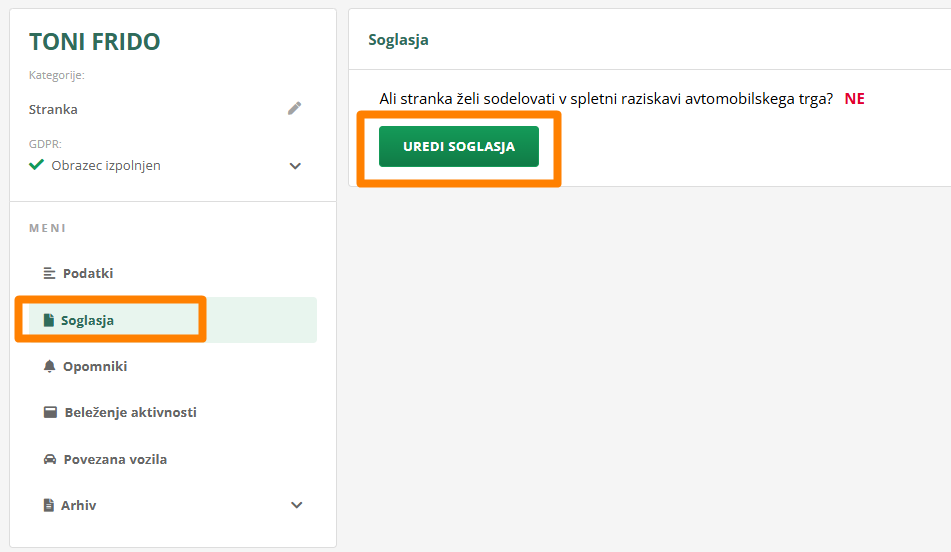Click the file icon beside Arhiv
The image size is (951, 552).
[48, 506]
